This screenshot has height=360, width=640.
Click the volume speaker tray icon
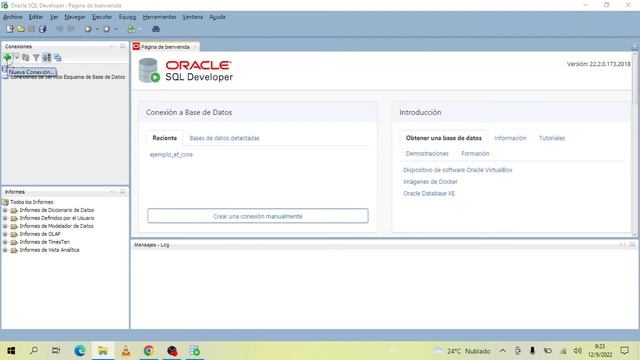pos(577,351)
